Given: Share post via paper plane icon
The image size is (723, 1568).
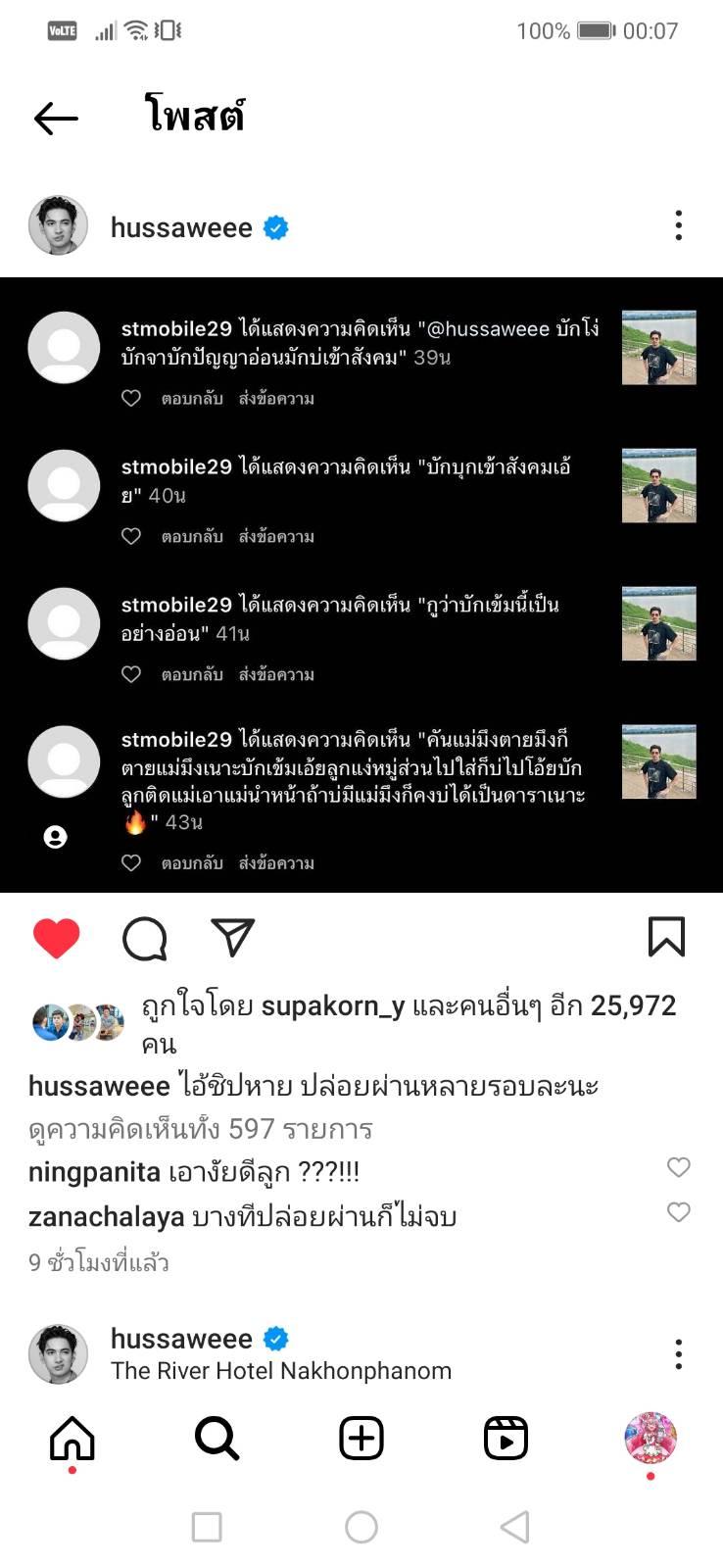Looking at the screenshot, I should [233, 938].
